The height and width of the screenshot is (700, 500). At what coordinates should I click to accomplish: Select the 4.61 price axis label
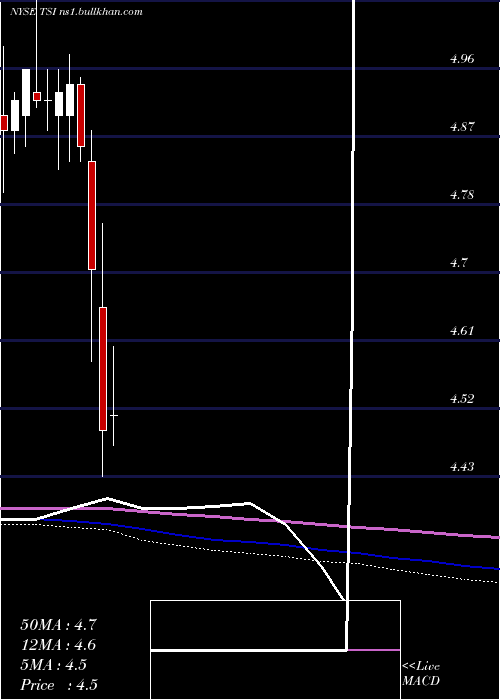tap(462, 331)
